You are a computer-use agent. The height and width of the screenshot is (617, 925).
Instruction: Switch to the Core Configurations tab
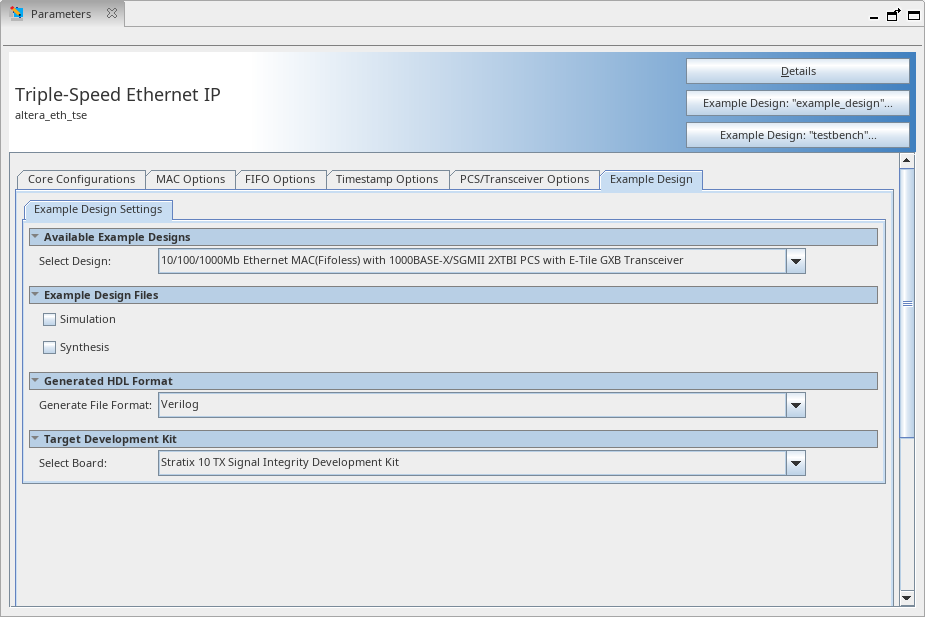[81, 179]
